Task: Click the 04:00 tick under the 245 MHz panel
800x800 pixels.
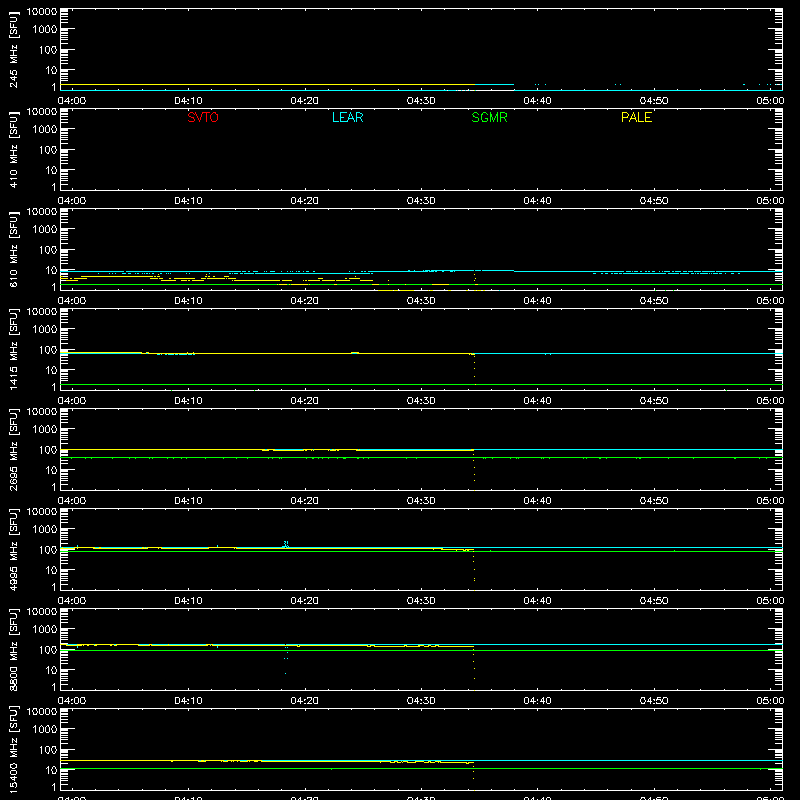Action: [72, 101]
